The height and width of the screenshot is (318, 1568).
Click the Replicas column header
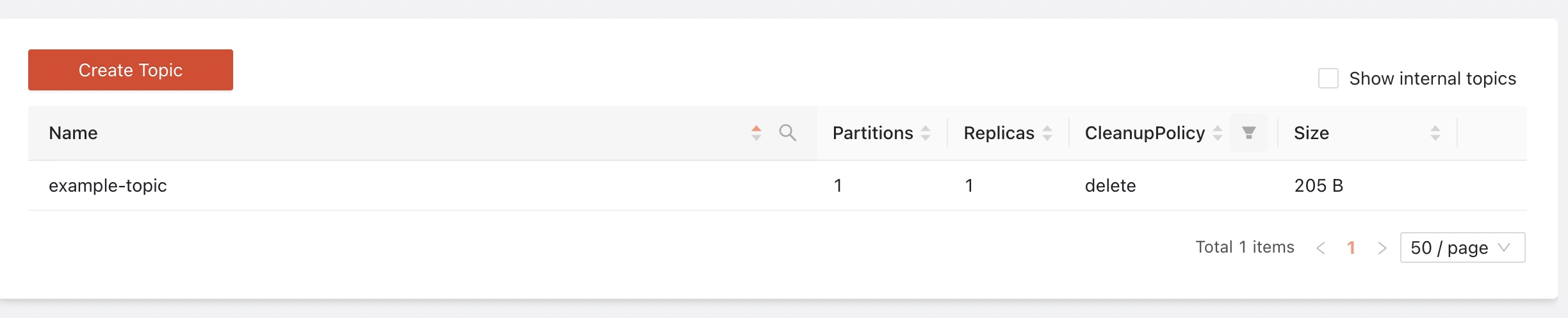[999, 133]
